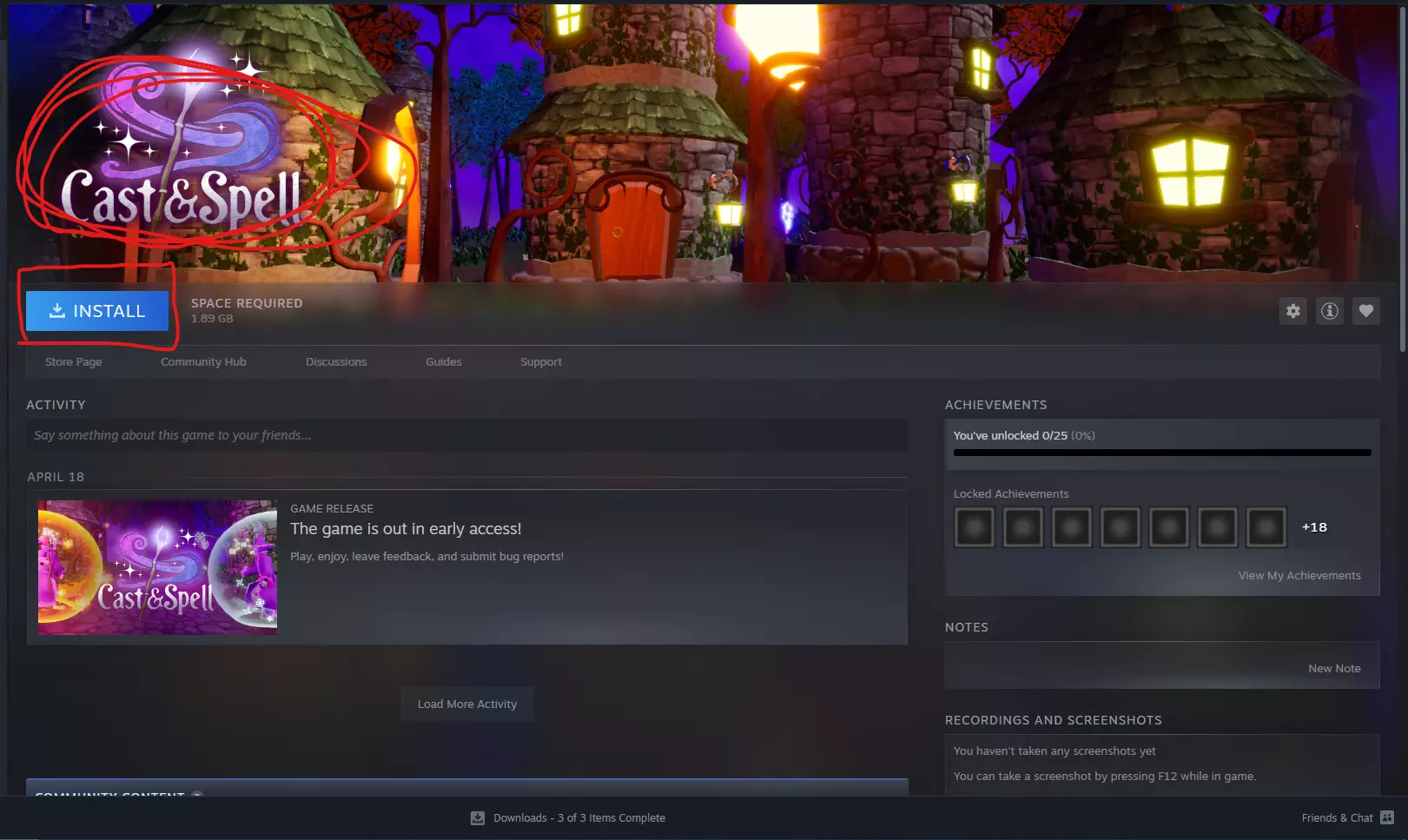Click the blue INSTALL button
Viewport: 1408px width, 840px height.
97,311
